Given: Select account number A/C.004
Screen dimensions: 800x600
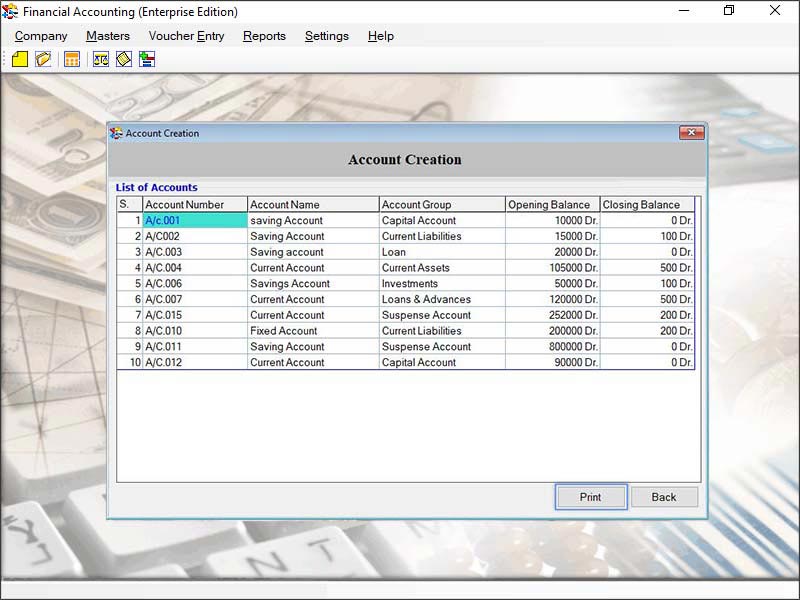Looking at the screenshot, I should [x=195, y=268].
